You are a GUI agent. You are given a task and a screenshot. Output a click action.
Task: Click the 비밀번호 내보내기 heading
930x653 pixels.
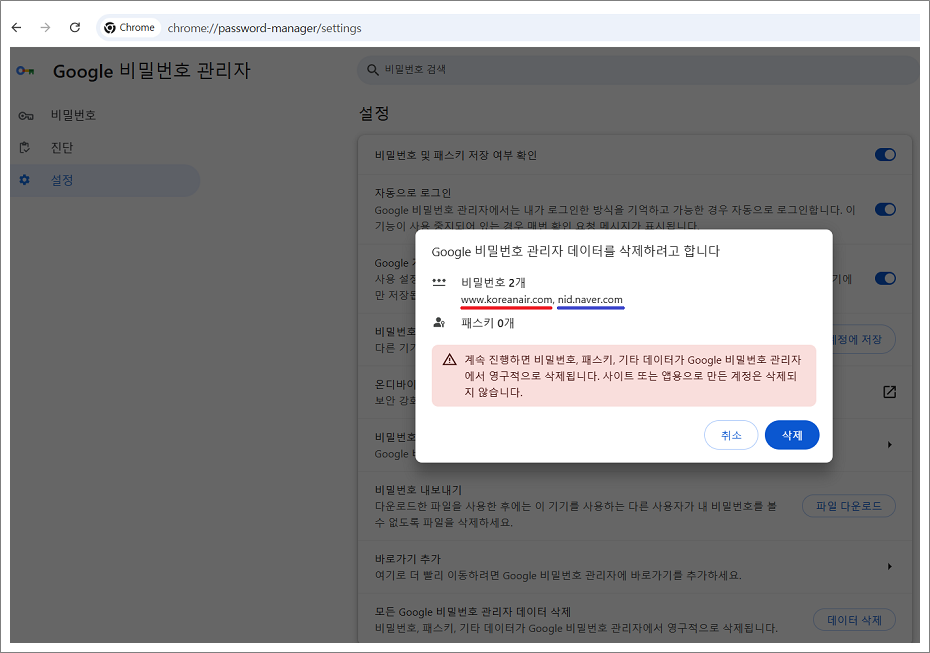(x=418, y=490)
